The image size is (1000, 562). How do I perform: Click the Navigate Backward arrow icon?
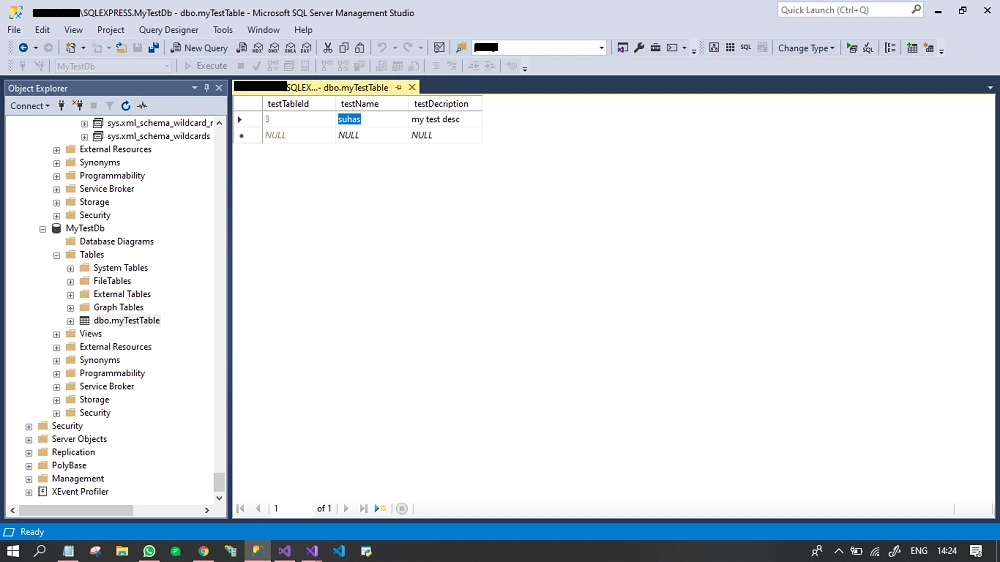(24, 48)
